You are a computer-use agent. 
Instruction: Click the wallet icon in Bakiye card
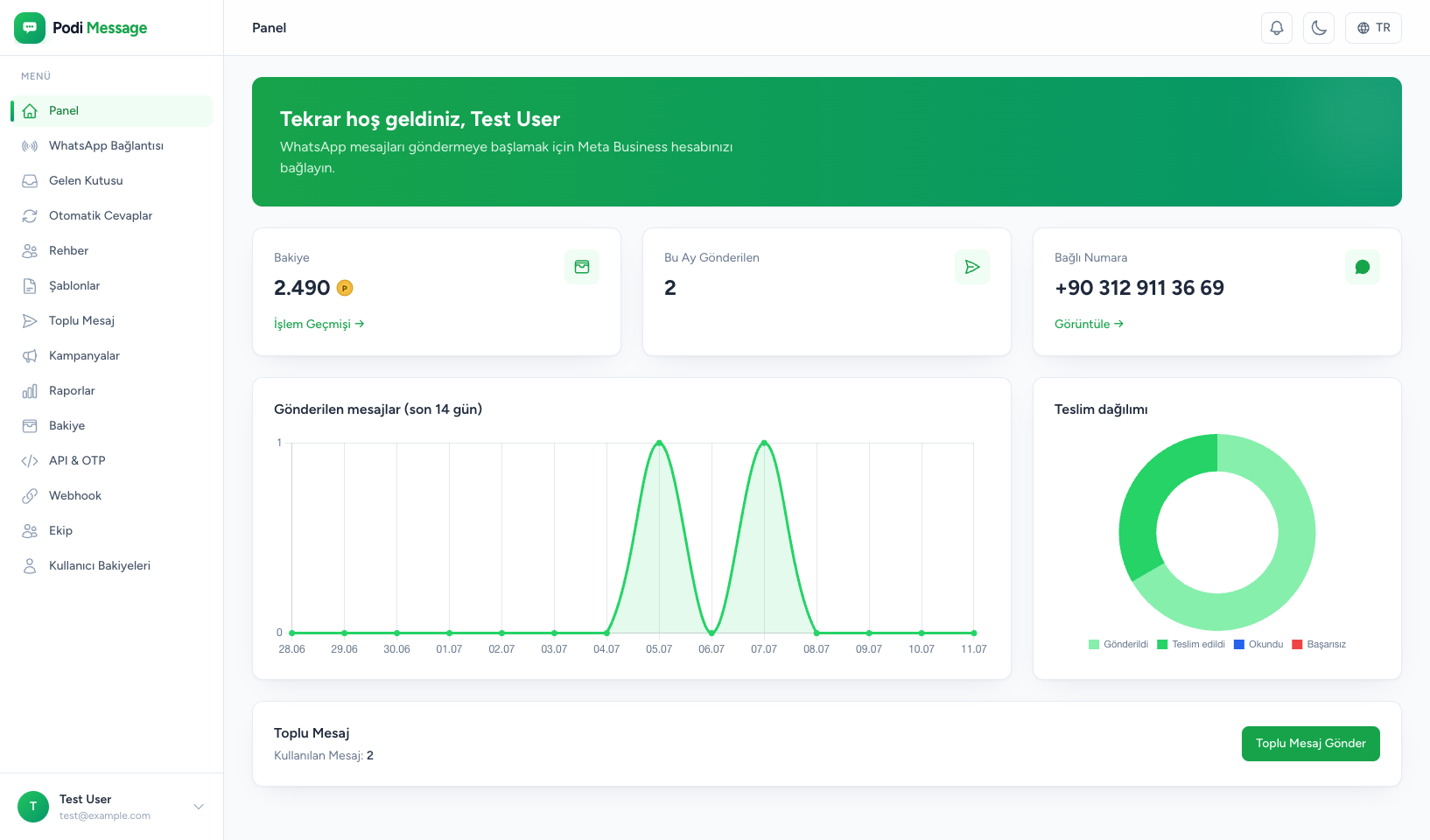582,267
